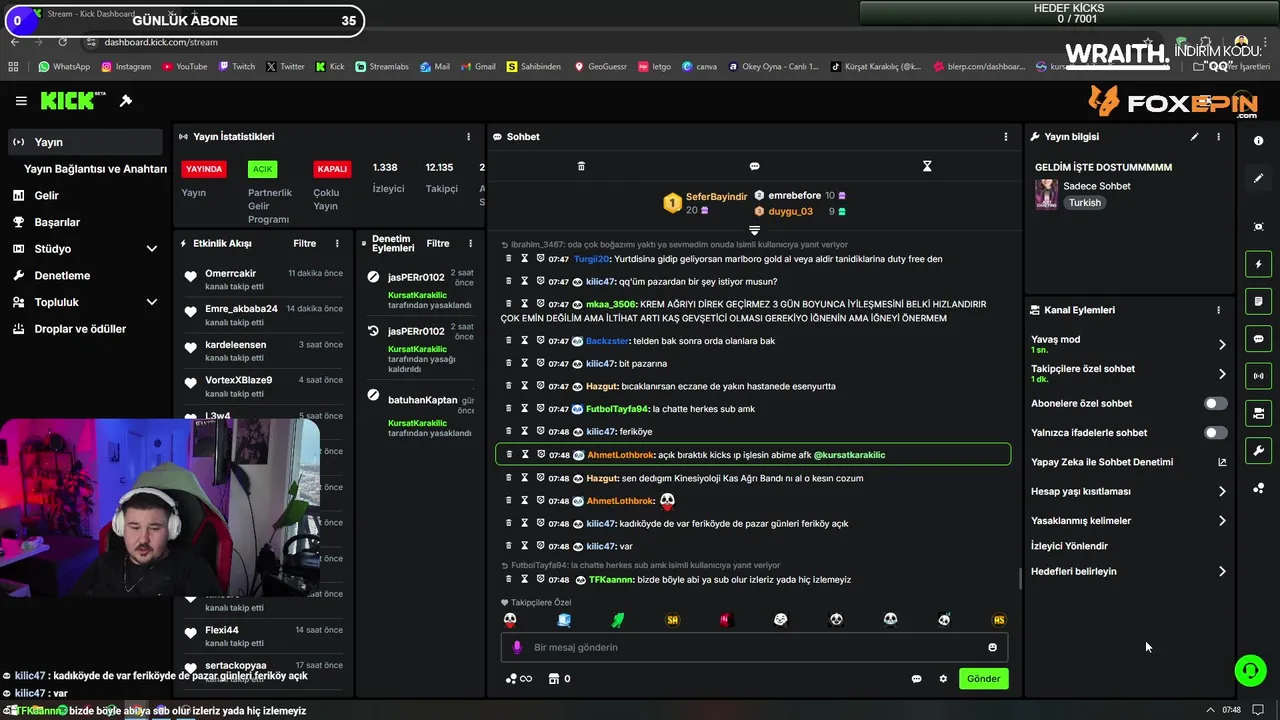Click the wrench icon in right sidebar
The height and width of the screenshot is (720, 1280).
pos(1258,451)
